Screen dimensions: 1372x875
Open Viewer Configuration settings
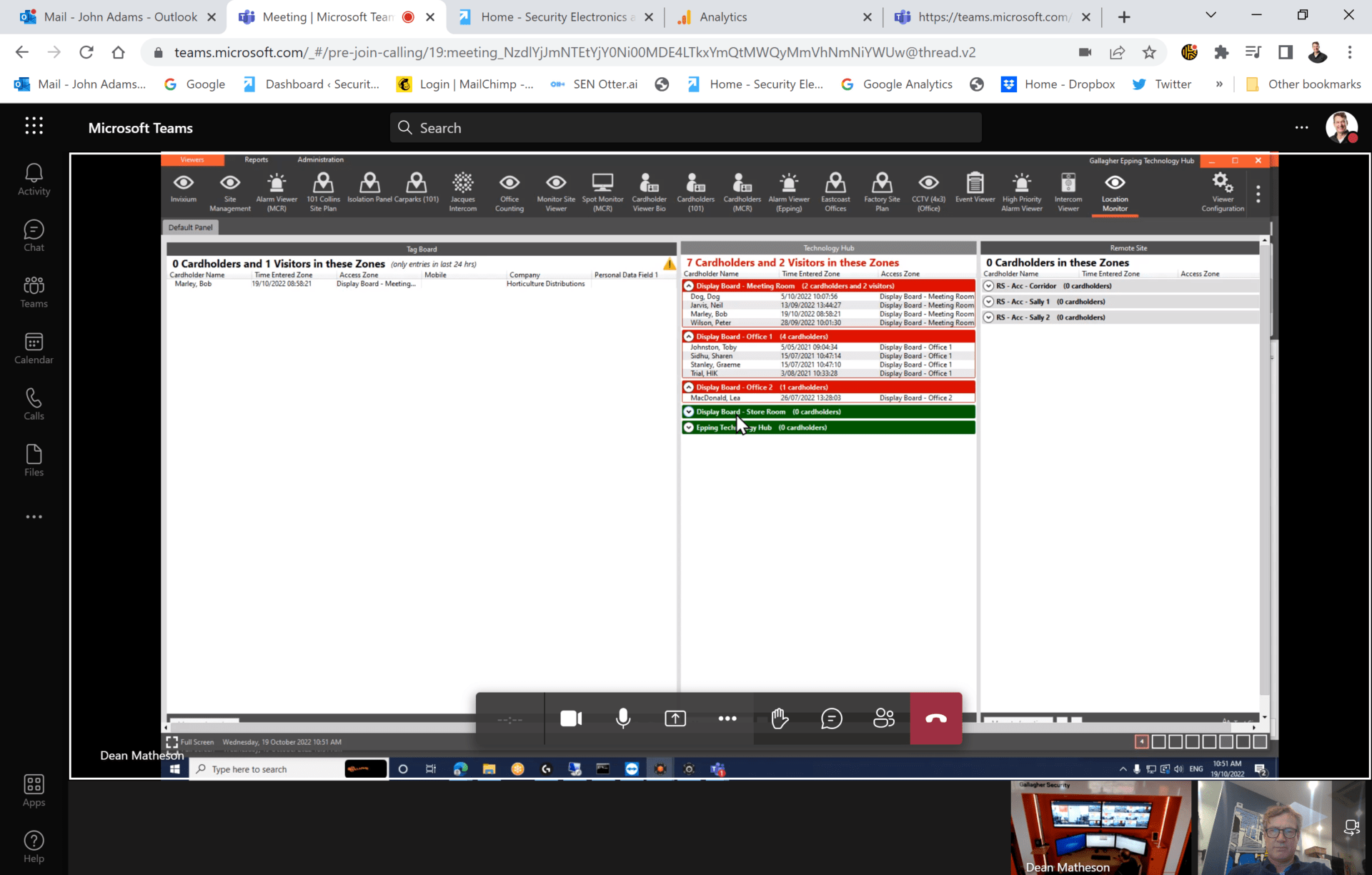(x=1222, y=191)
